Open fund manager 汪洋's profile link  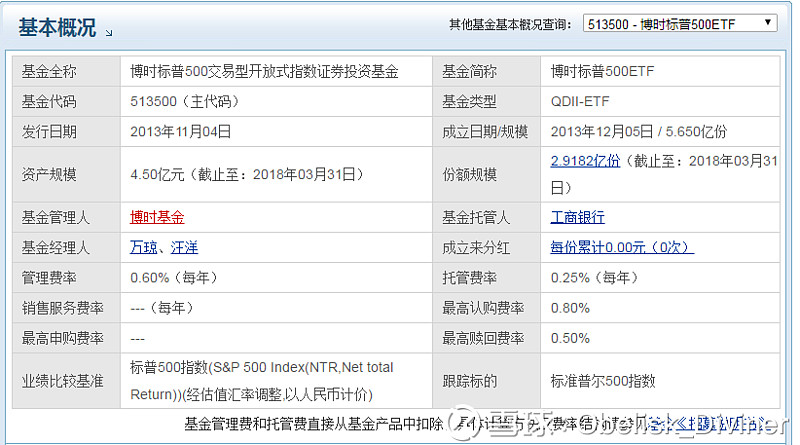point(184,248)
